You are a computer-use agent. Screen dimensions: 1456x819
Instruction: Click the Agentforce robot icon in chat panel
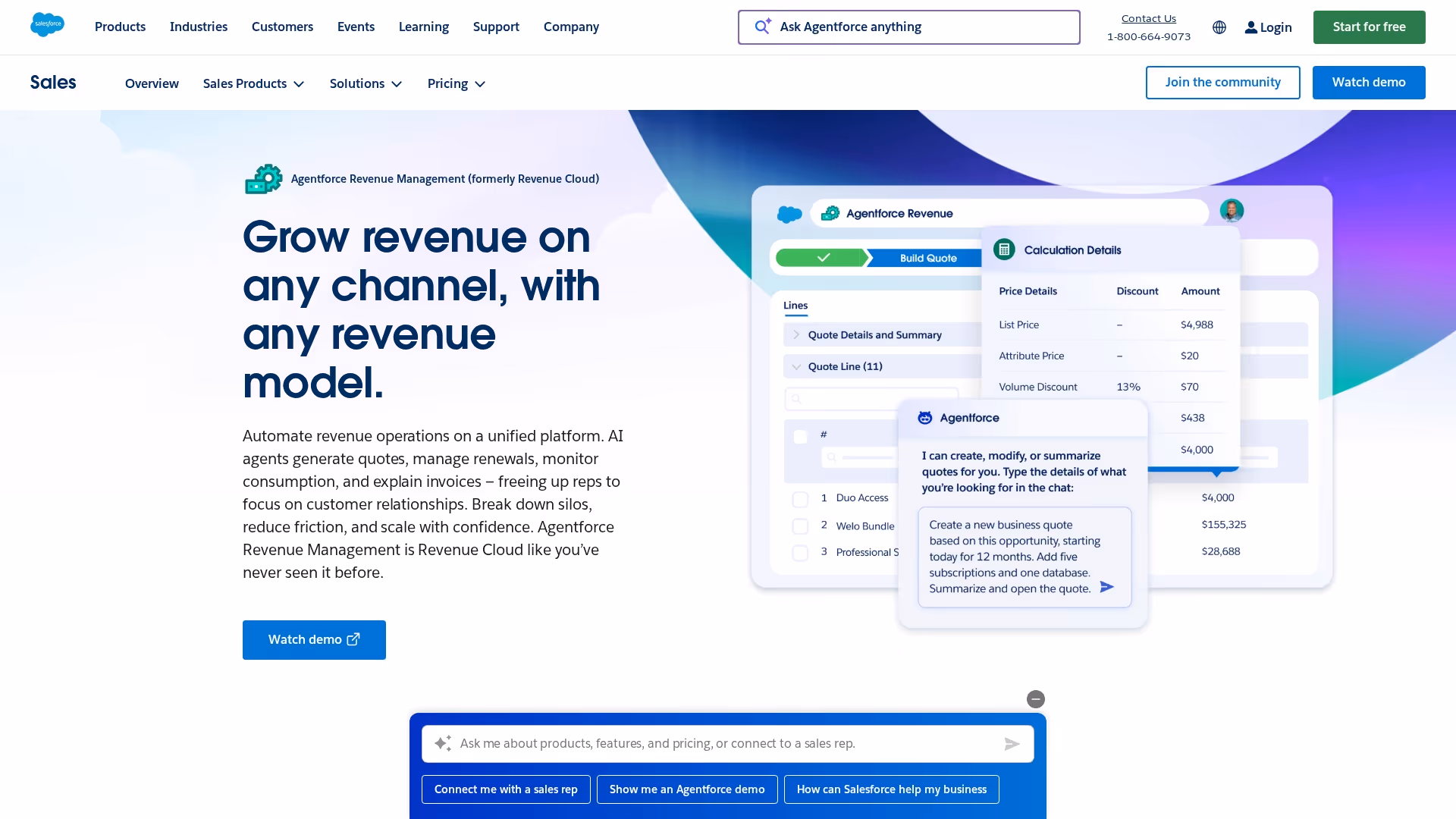(925, 417)
